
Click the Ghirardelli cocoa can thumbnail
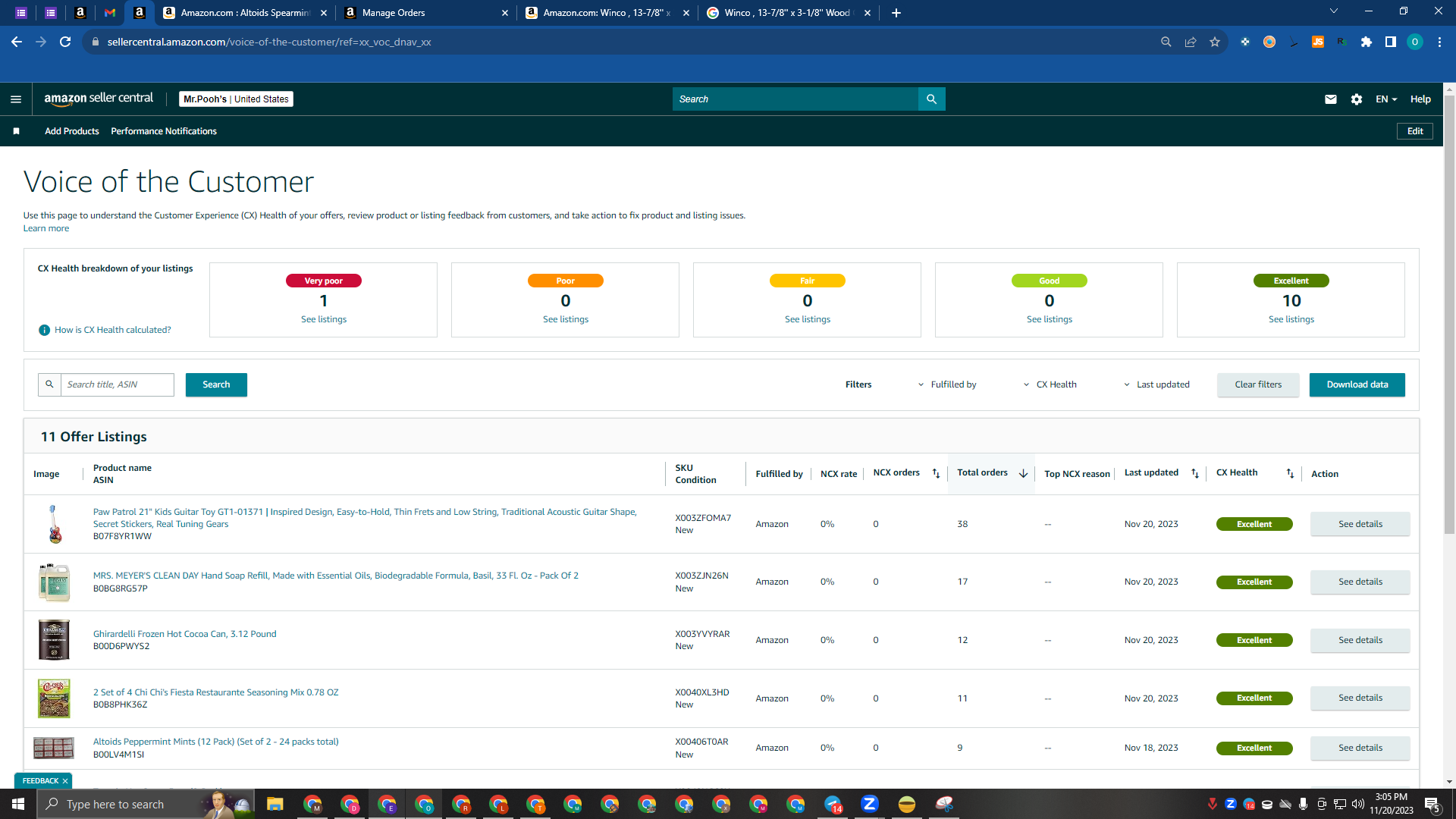(54, 640)
